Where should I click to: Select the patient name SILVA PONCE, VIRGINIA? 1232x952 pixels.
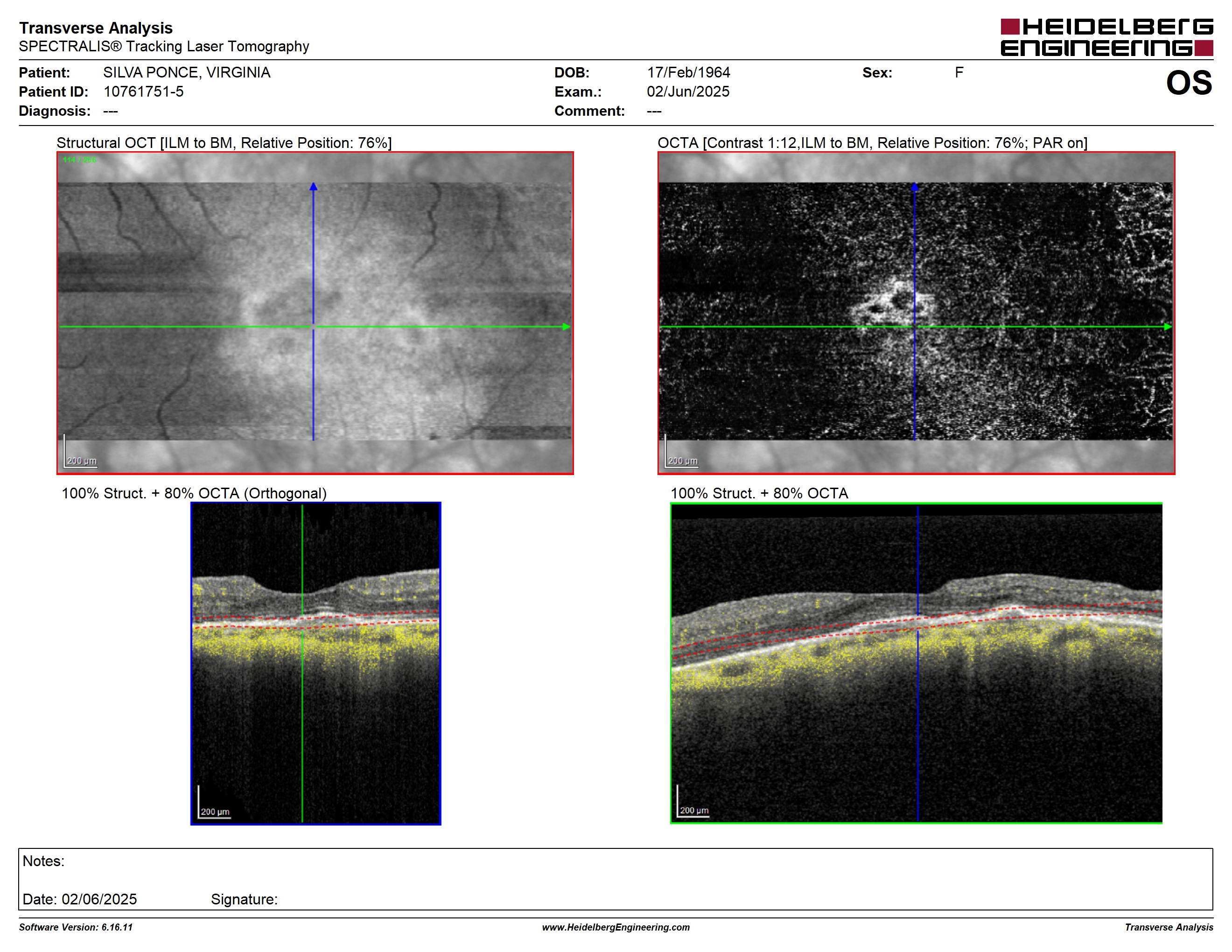(187, 73)
